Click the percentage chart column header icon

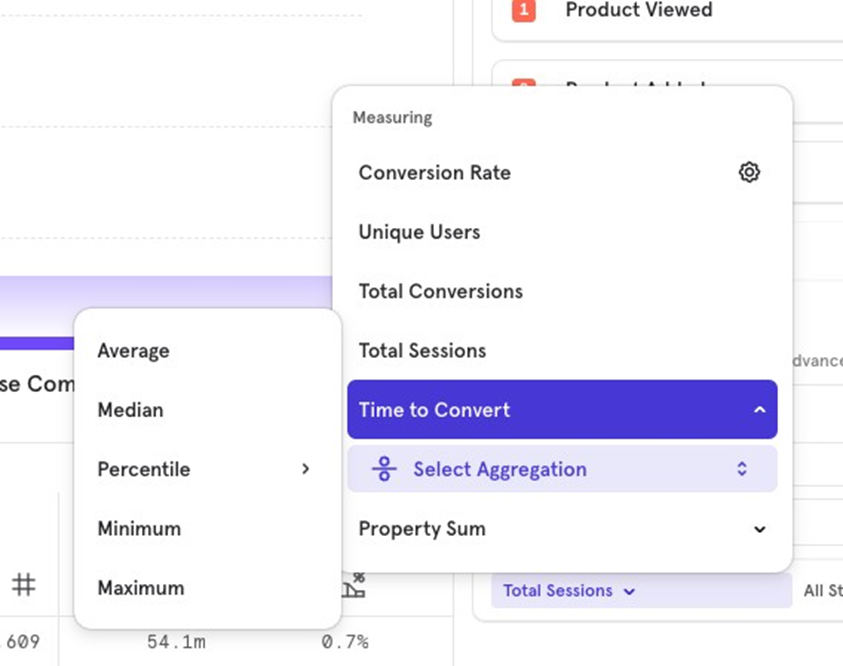click(x=352, y=585)
